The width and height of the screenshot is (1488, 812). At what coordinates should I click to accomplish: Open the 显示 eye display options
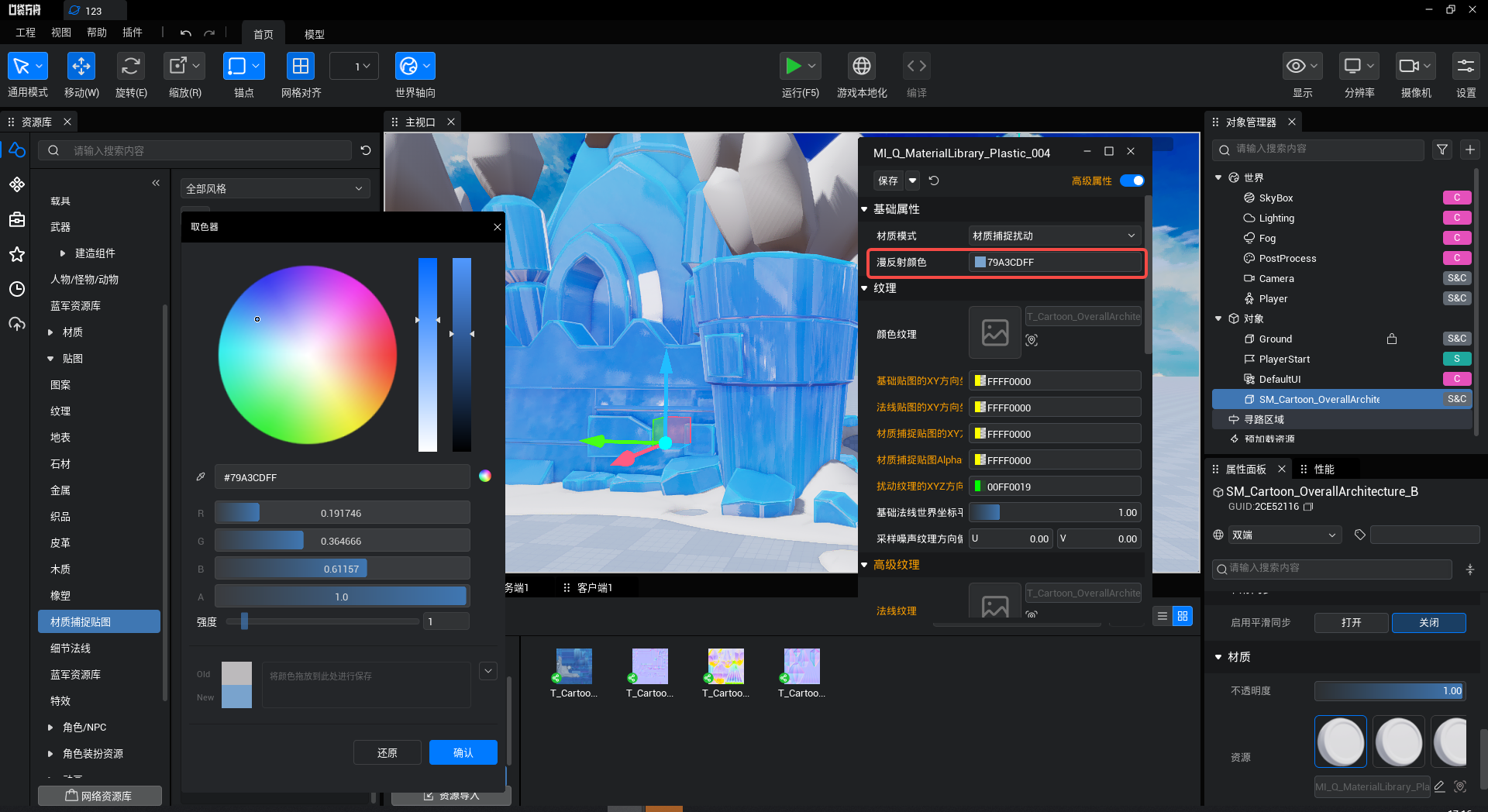[1302, 67]
